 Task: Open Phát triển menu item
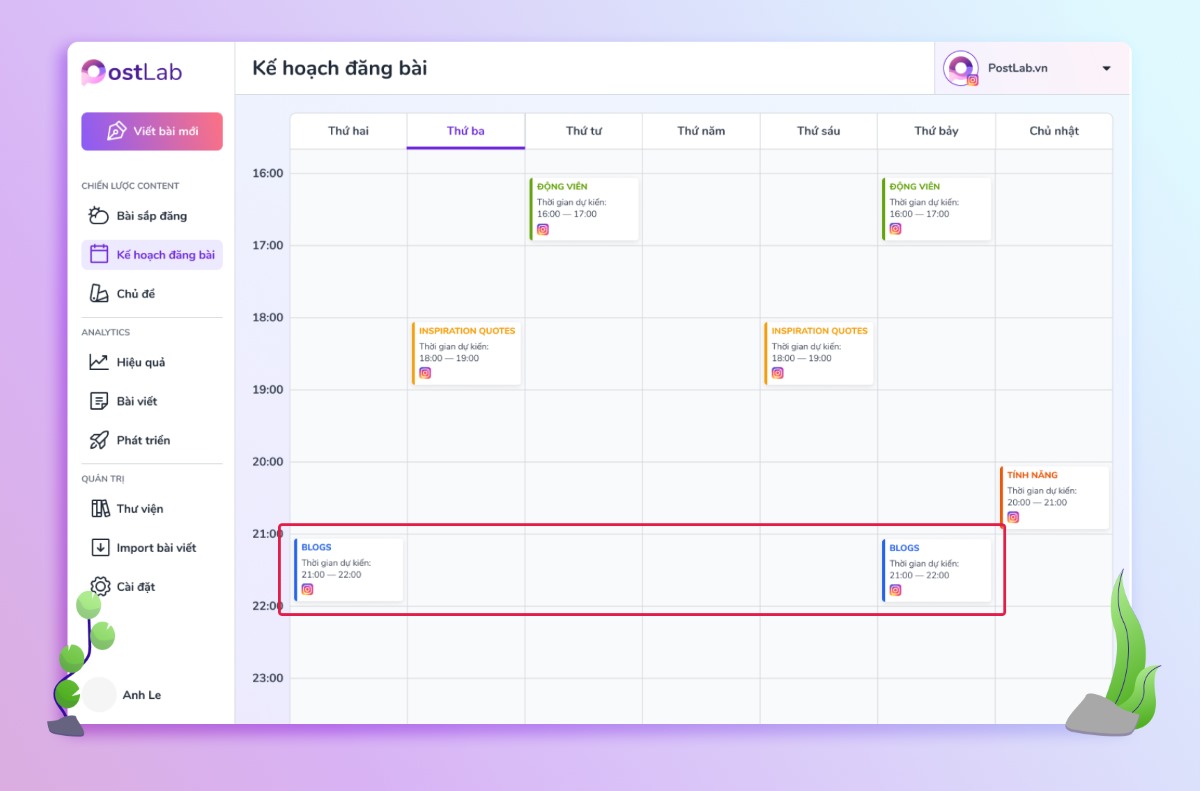152,440
